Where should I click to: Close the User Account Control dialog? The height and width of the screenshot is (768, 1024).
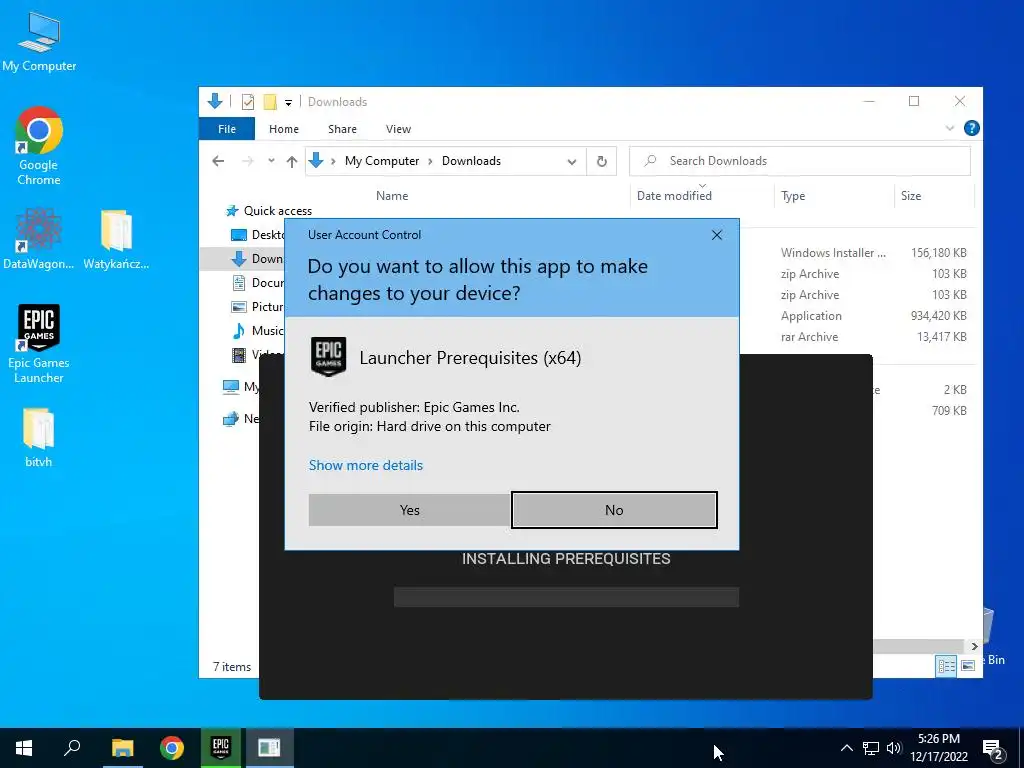[x=716, y=235]
